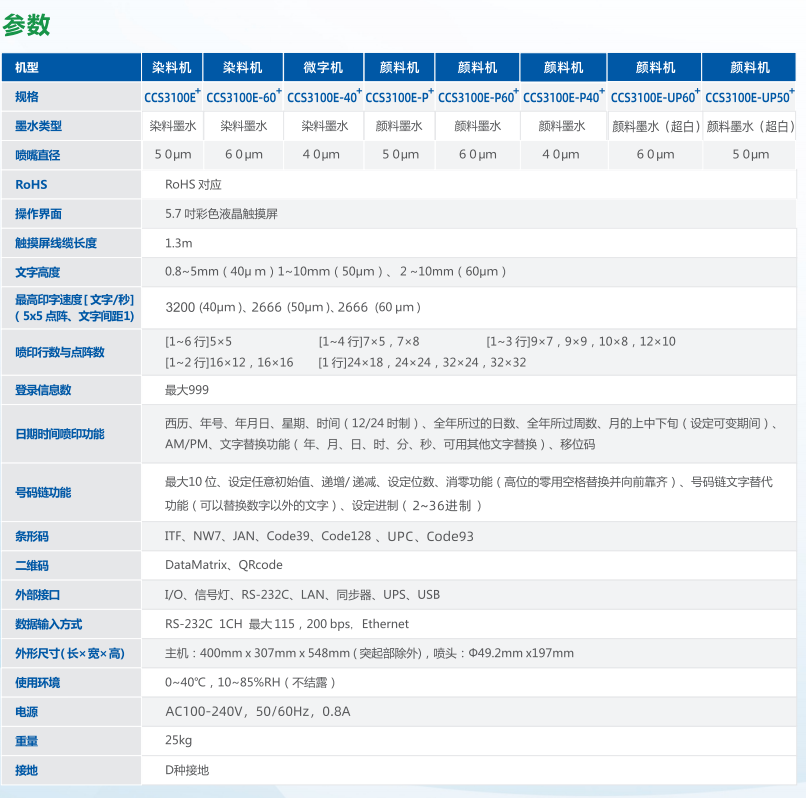This screenshot has height=798, width=806.
Task: Click the 日期时间喷印功能 row label
Action: click(60, 434)
